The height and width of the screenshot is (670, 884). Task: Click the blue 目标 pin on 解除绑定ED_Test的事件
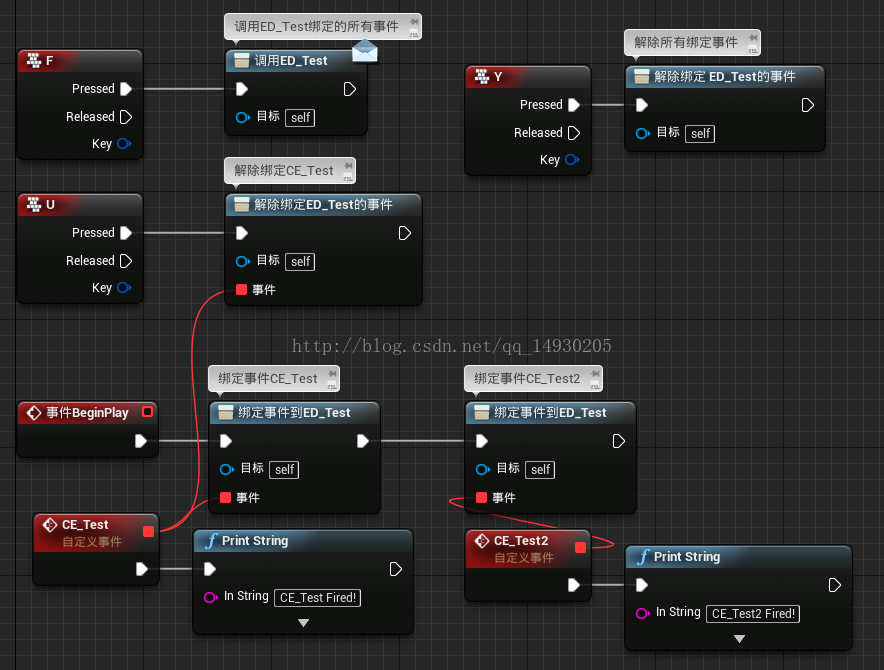pos(242,261)
